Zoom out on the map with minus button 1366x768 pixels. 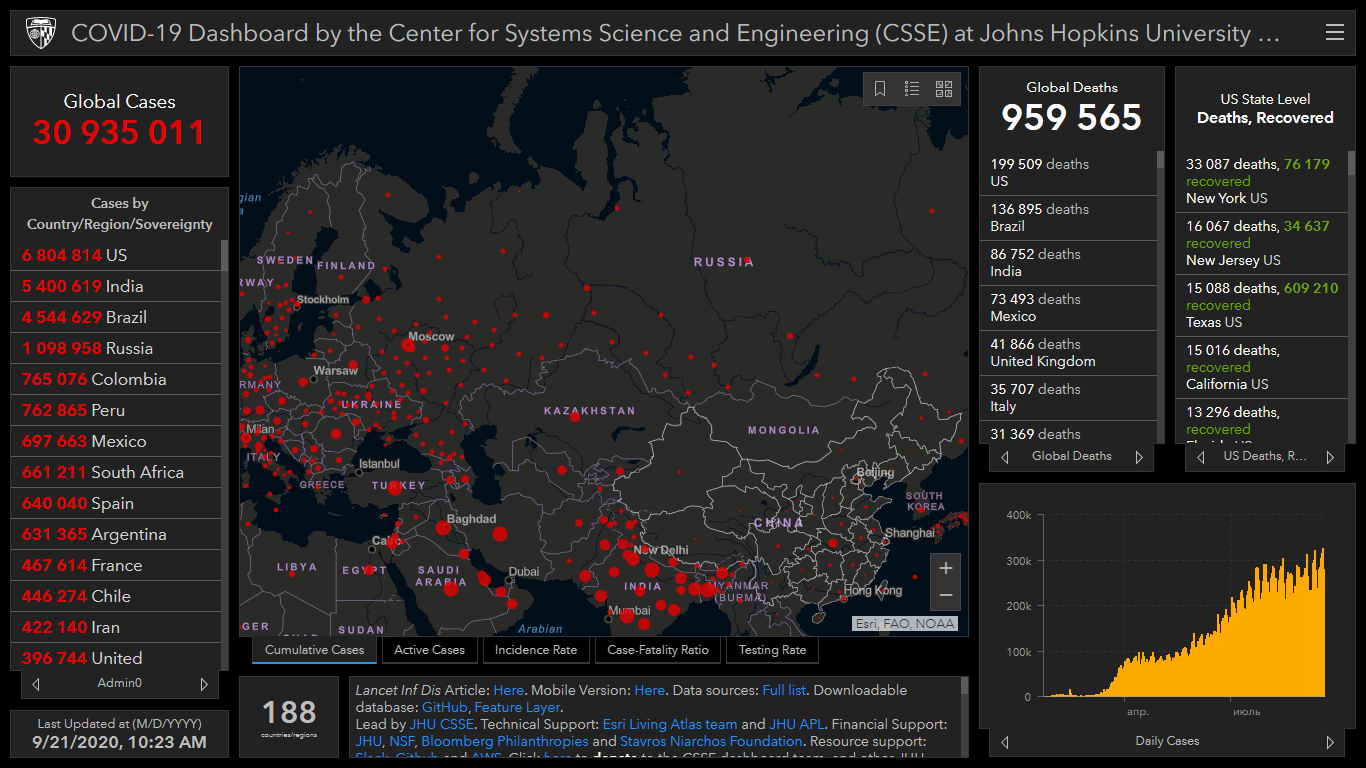[945, 596]
